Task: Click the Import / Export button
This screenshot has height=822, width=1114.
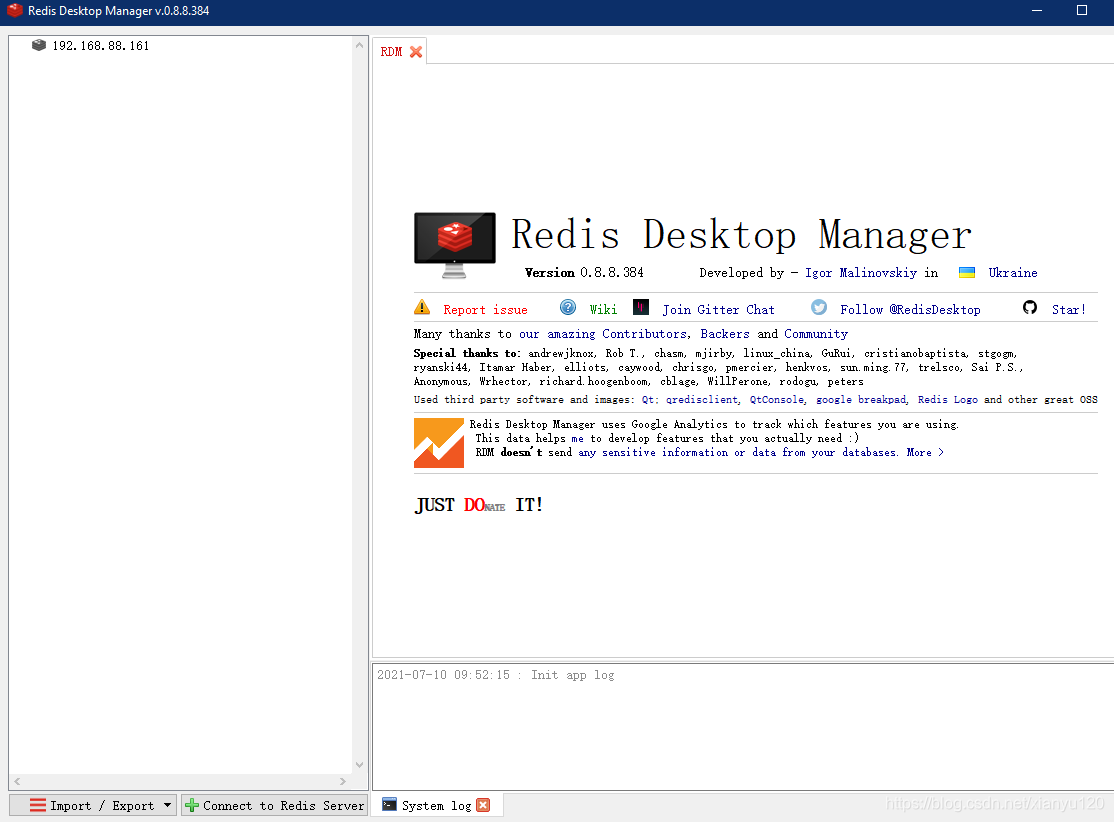Action: coord(93,805)
